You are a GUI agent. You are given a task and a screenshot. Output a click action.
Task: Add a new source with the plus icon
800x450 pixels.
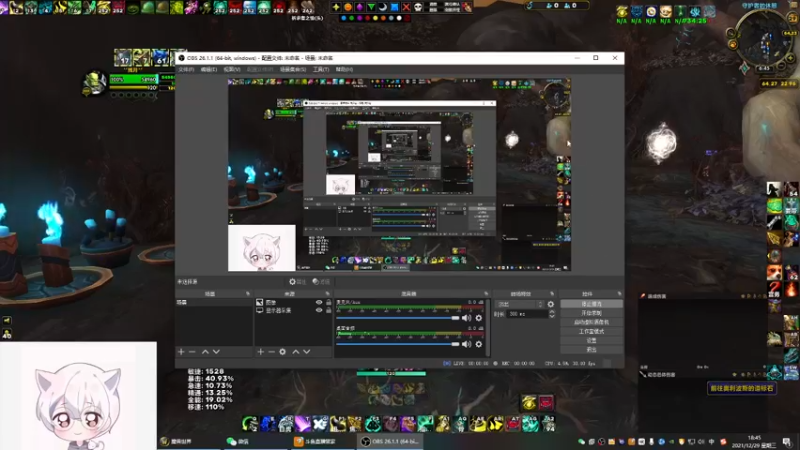[261, 352]
